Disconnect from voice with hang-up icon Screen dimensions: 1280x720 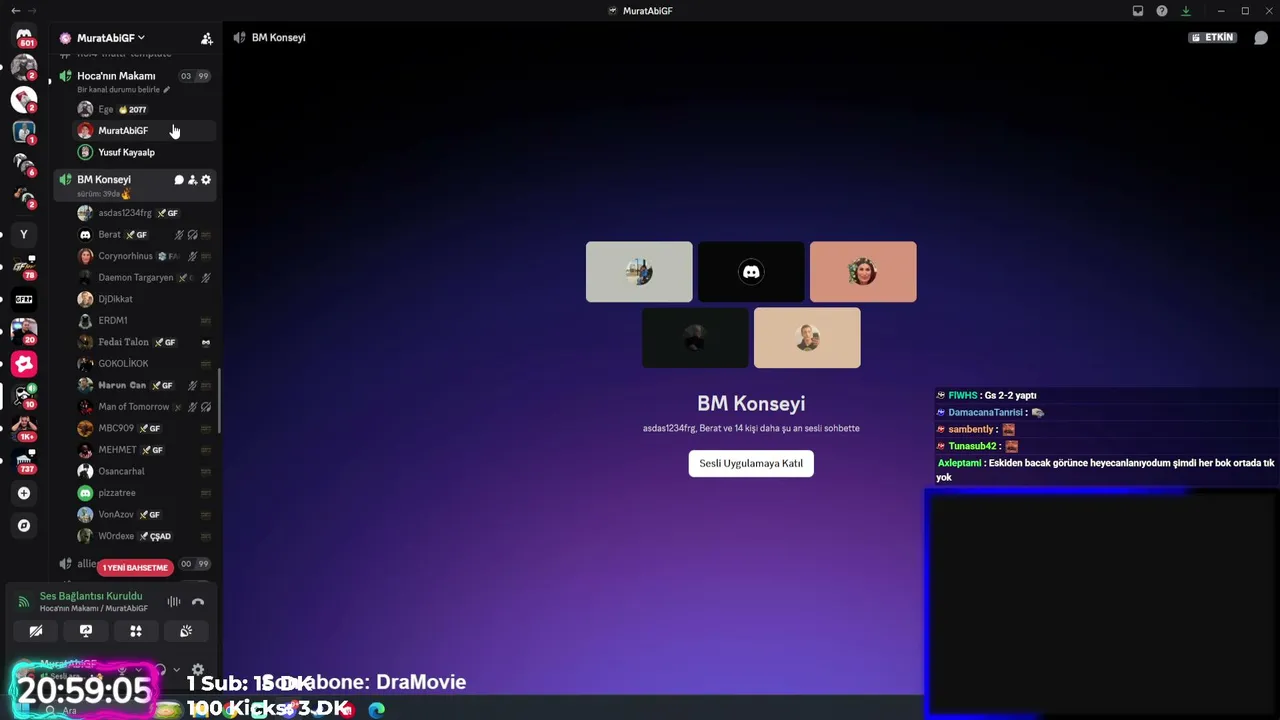click(198, 602)
